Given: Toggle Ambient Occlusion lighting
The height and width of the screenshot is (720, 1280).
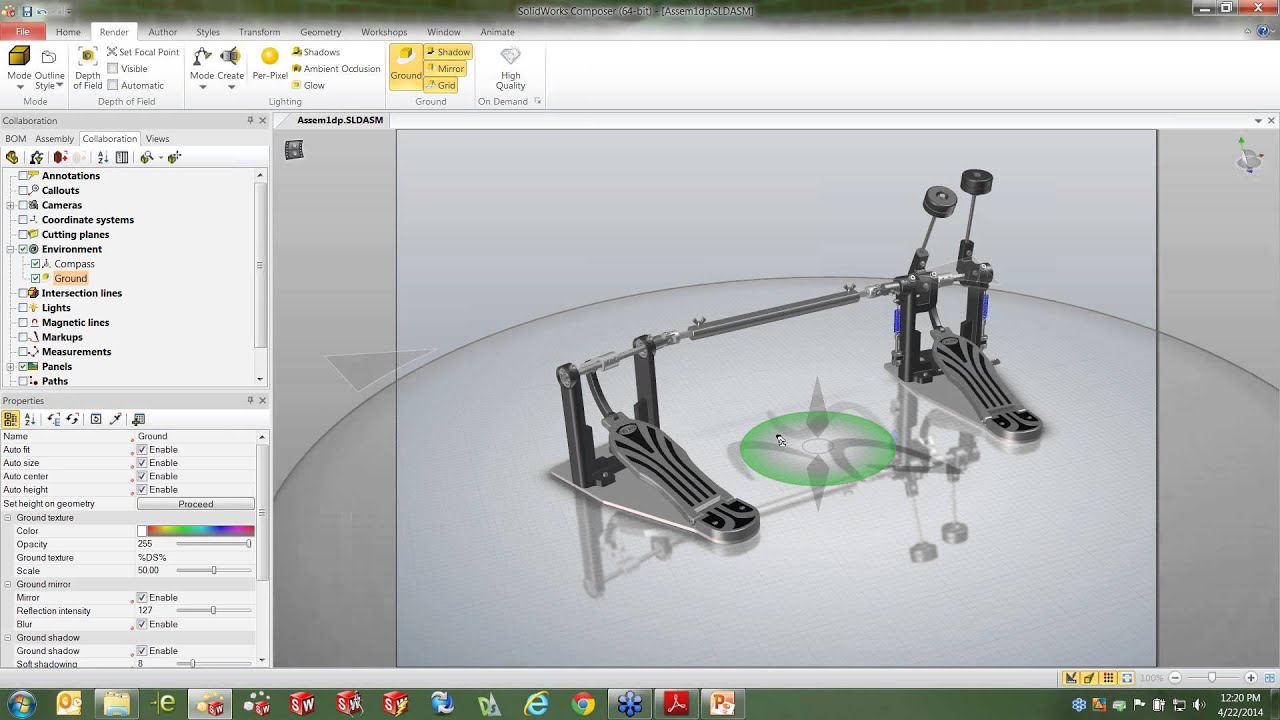Looking at the screenshot, I should pyautogui.click(x=336, y=69).
